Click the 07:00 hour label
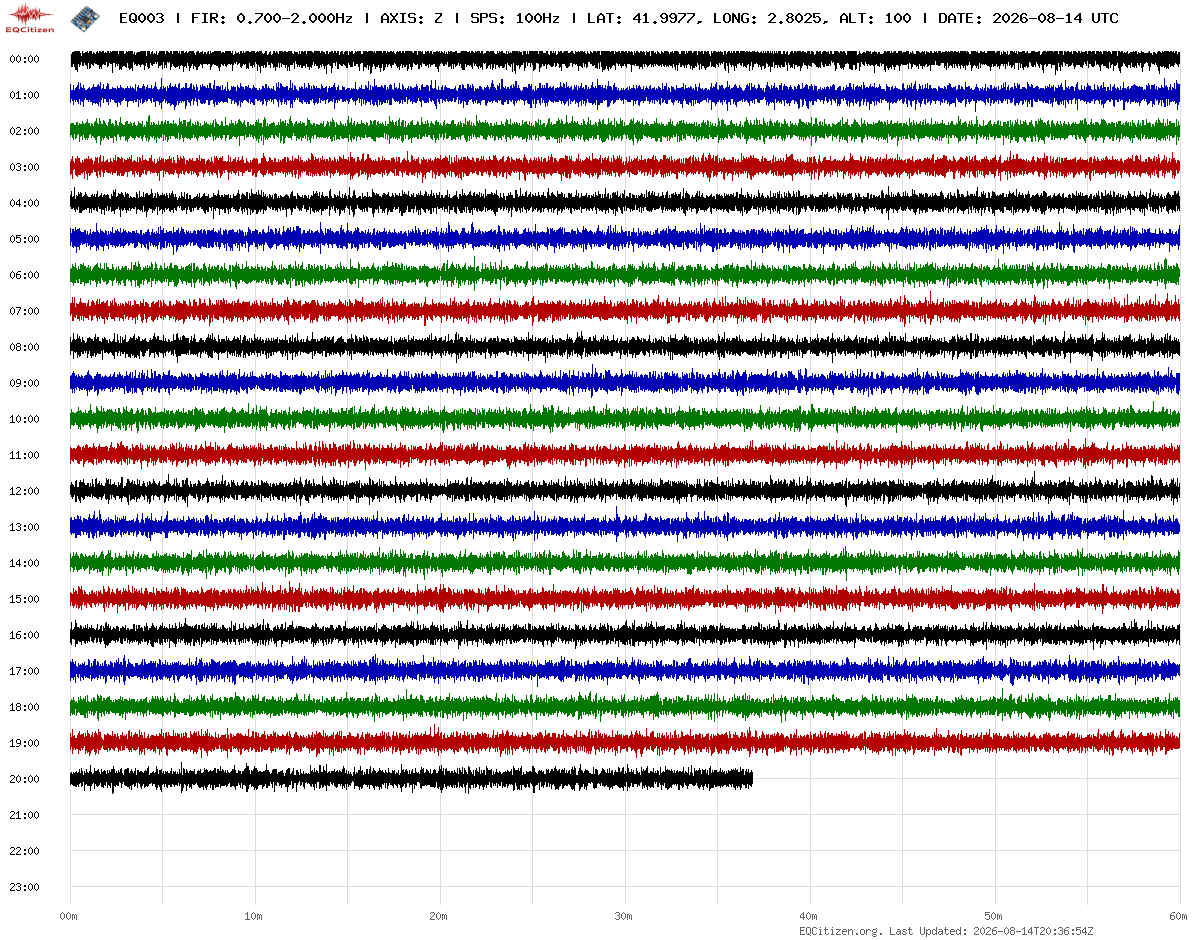This screenshot has height=940, width=1200. pos(24,311)
